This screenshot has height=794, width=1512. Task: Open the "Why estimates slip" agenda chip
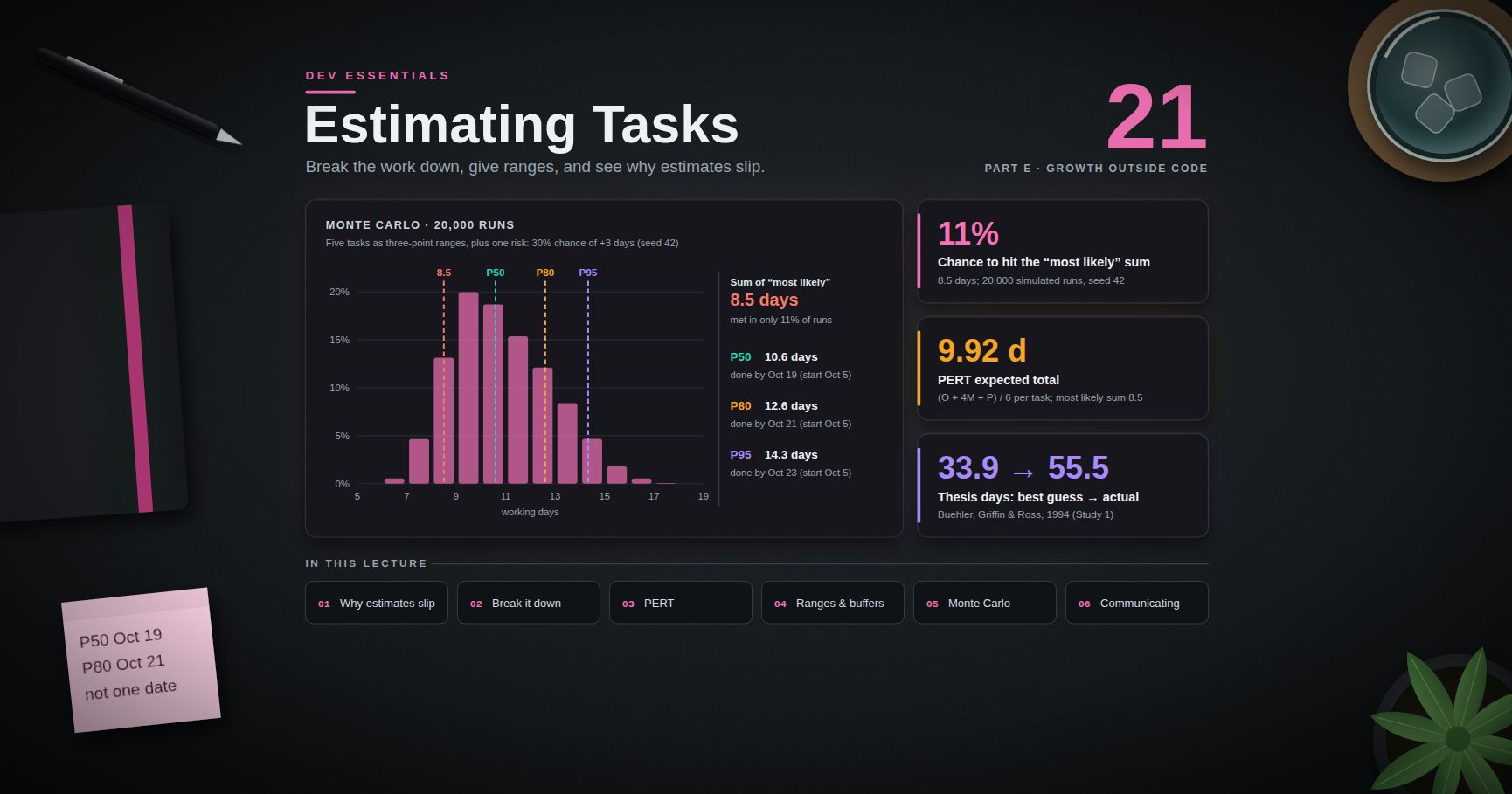(376, 603)
